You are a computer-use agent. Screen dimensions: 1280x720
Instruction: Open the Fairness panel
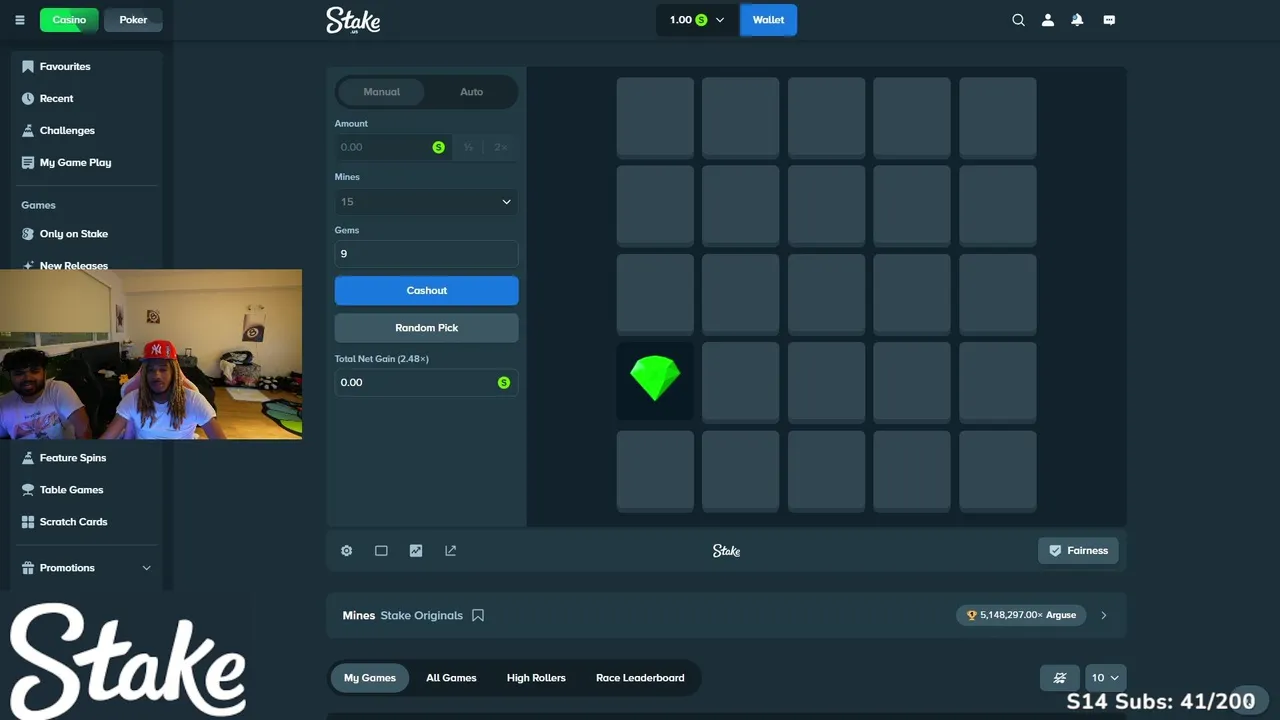click(x=1078, y=551)
